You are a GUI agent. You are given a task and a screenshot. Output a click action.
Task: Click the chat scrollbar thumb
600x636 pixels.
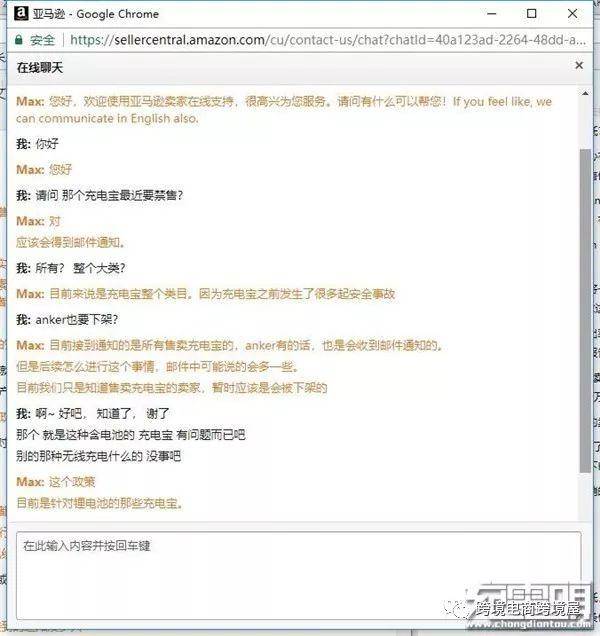[585, 310]
